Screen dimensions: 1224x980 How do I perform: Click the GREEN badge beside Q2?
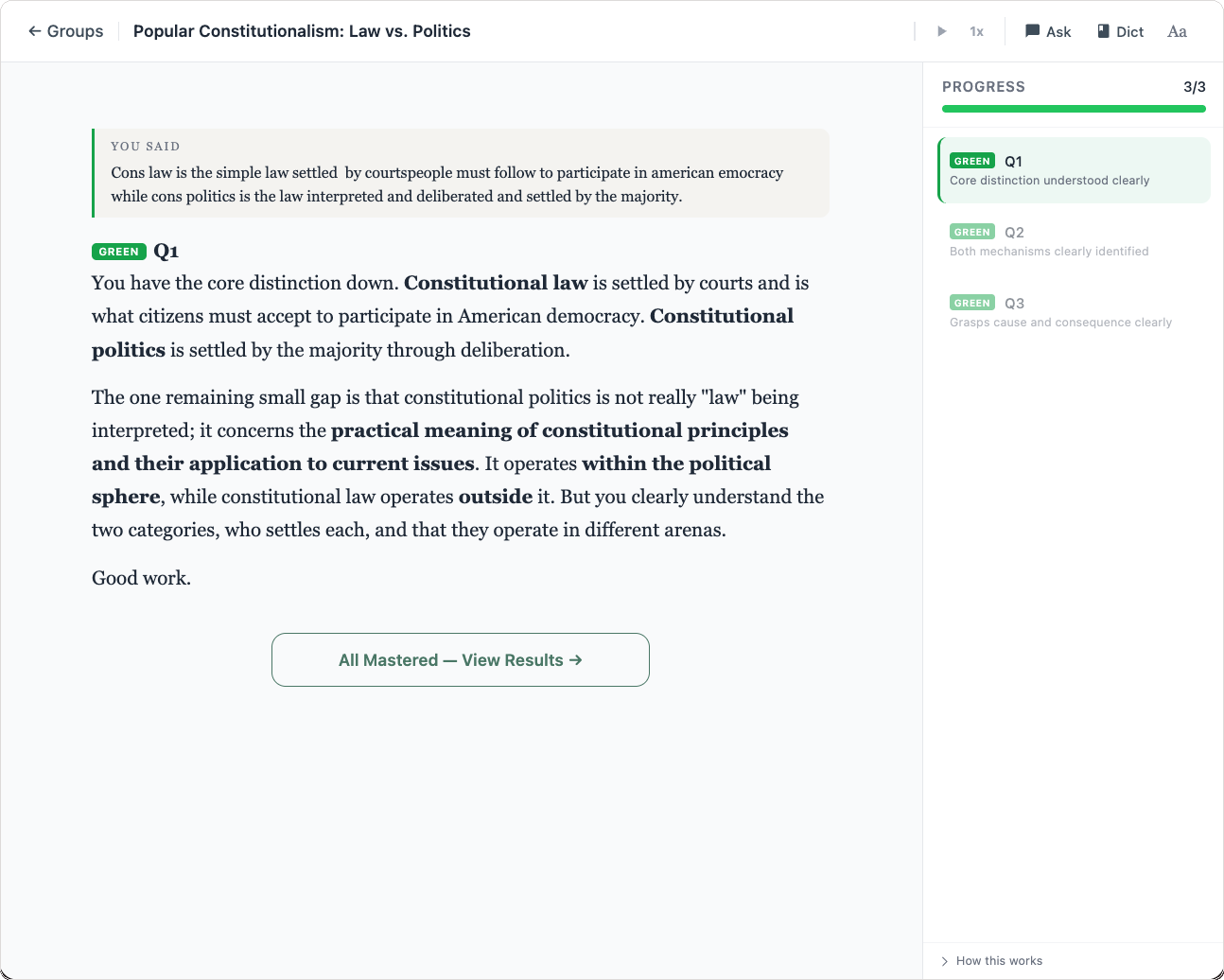point(971,232)
